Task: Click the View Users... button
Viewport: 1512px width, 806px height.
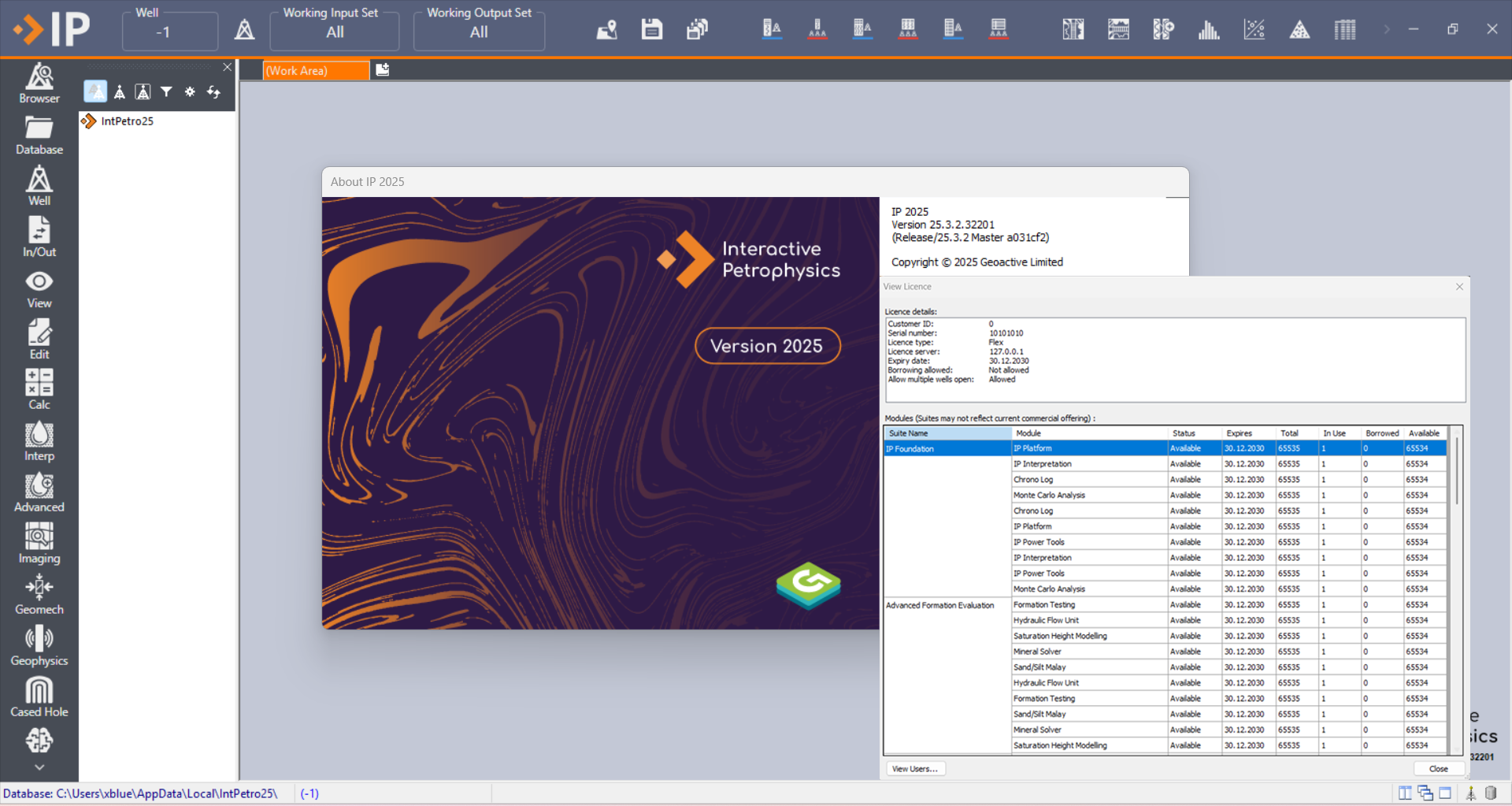Action: tap(915, 769)
